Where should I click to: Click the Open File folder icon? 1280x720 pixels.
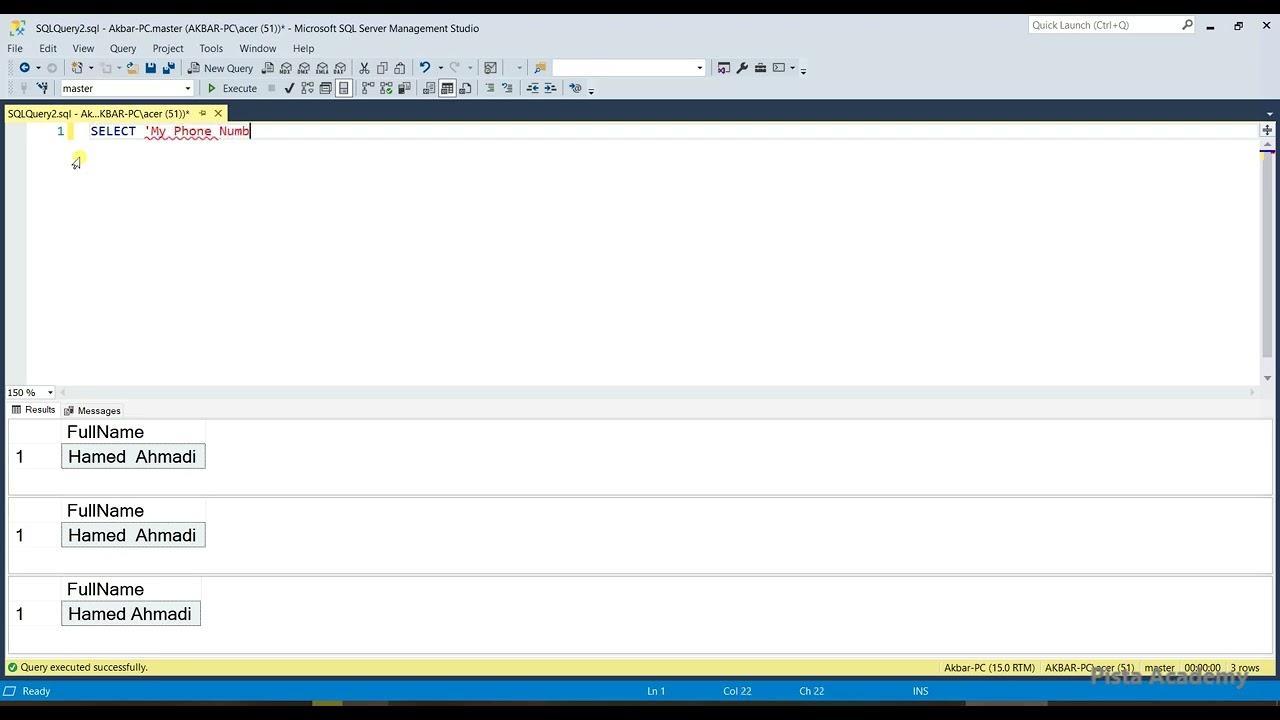[x=132, y=68]
